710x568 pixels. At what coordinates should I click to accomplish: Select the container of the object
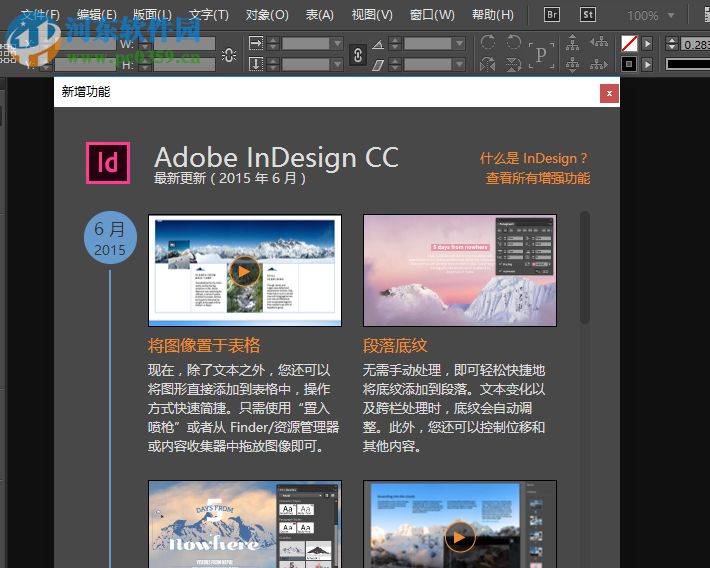tap(572, 43)
